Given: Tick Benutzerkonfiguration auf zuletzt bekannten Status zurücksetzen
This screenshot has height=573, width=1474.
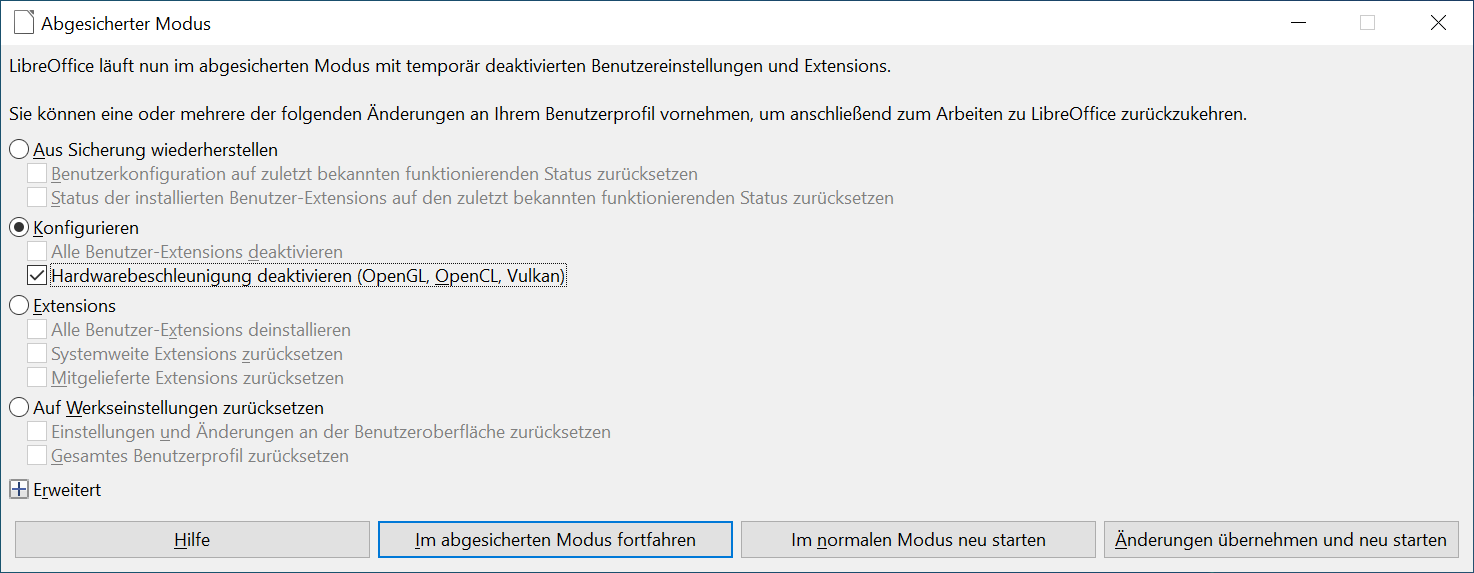Looking at the screenshot, I should pos(37,174).
